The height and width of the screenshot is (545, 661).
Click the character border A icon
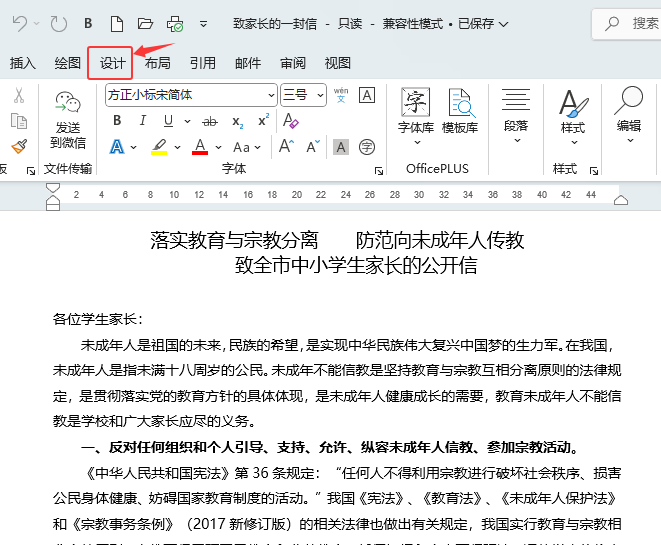(367, 95)
